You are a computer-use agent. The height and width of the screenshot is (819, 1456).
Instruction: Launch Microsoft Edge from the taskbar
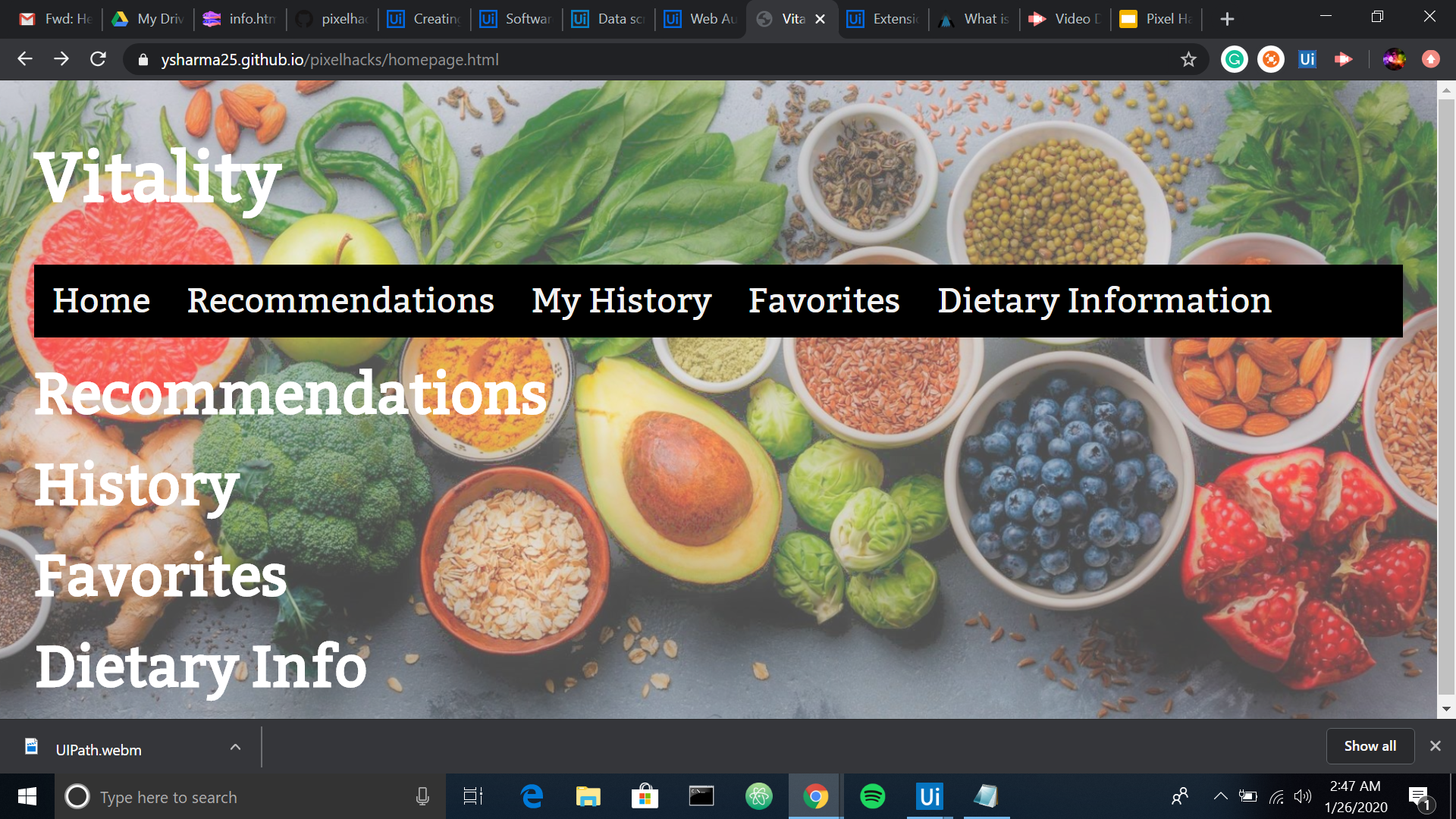click(x=532, y=796)
